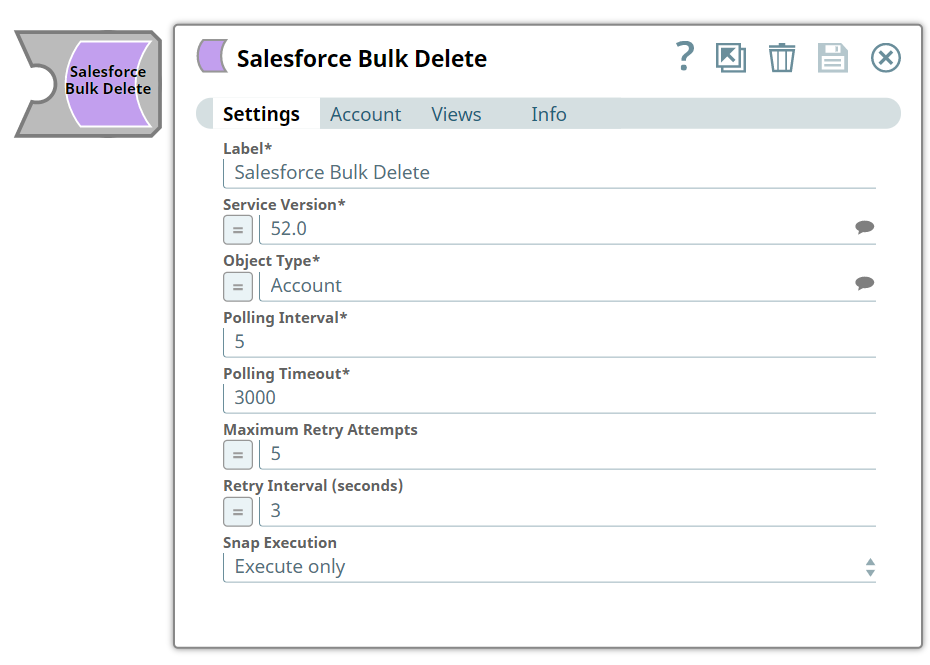Click the Label input field
This screenshot has width=930, height=665.
point(549,173)
